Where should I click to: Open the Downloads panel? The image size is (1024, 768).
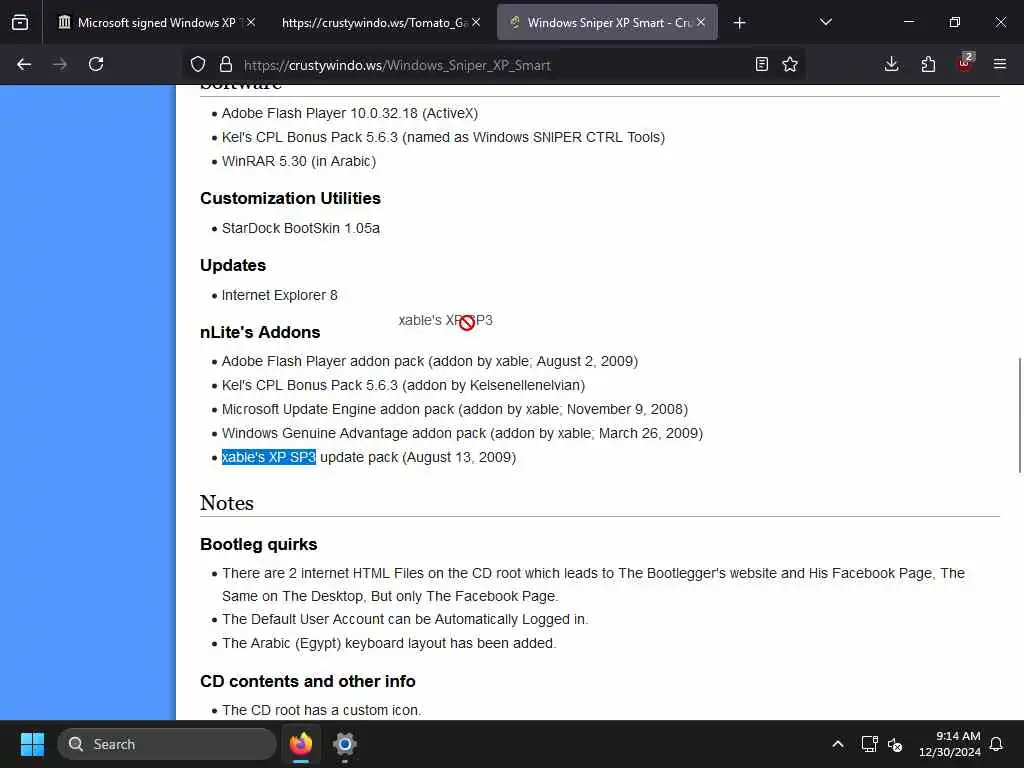(x=891, y=64)
